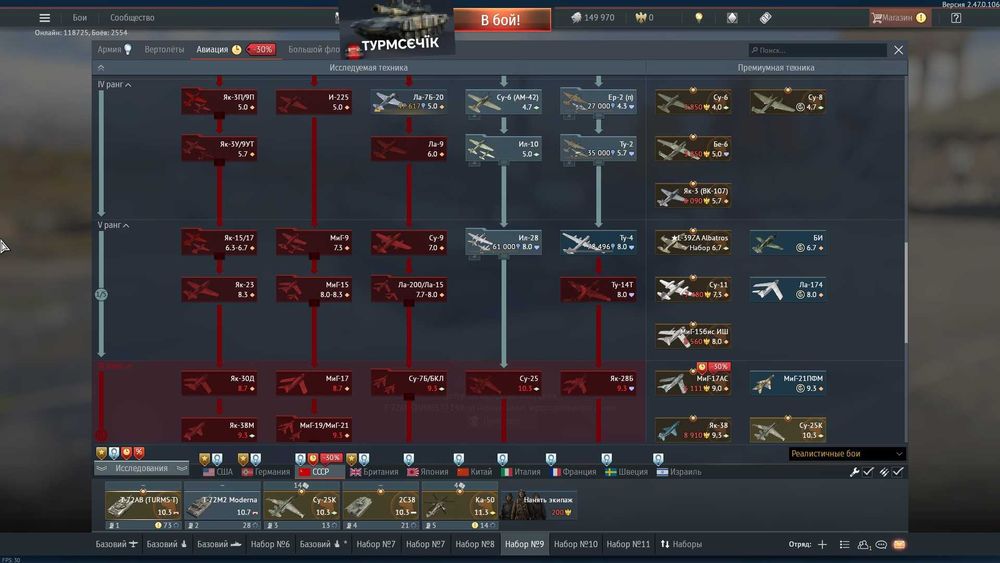Add a squad member with plus icon
This screenshot has width=1000, height=563.
[823, 545]
